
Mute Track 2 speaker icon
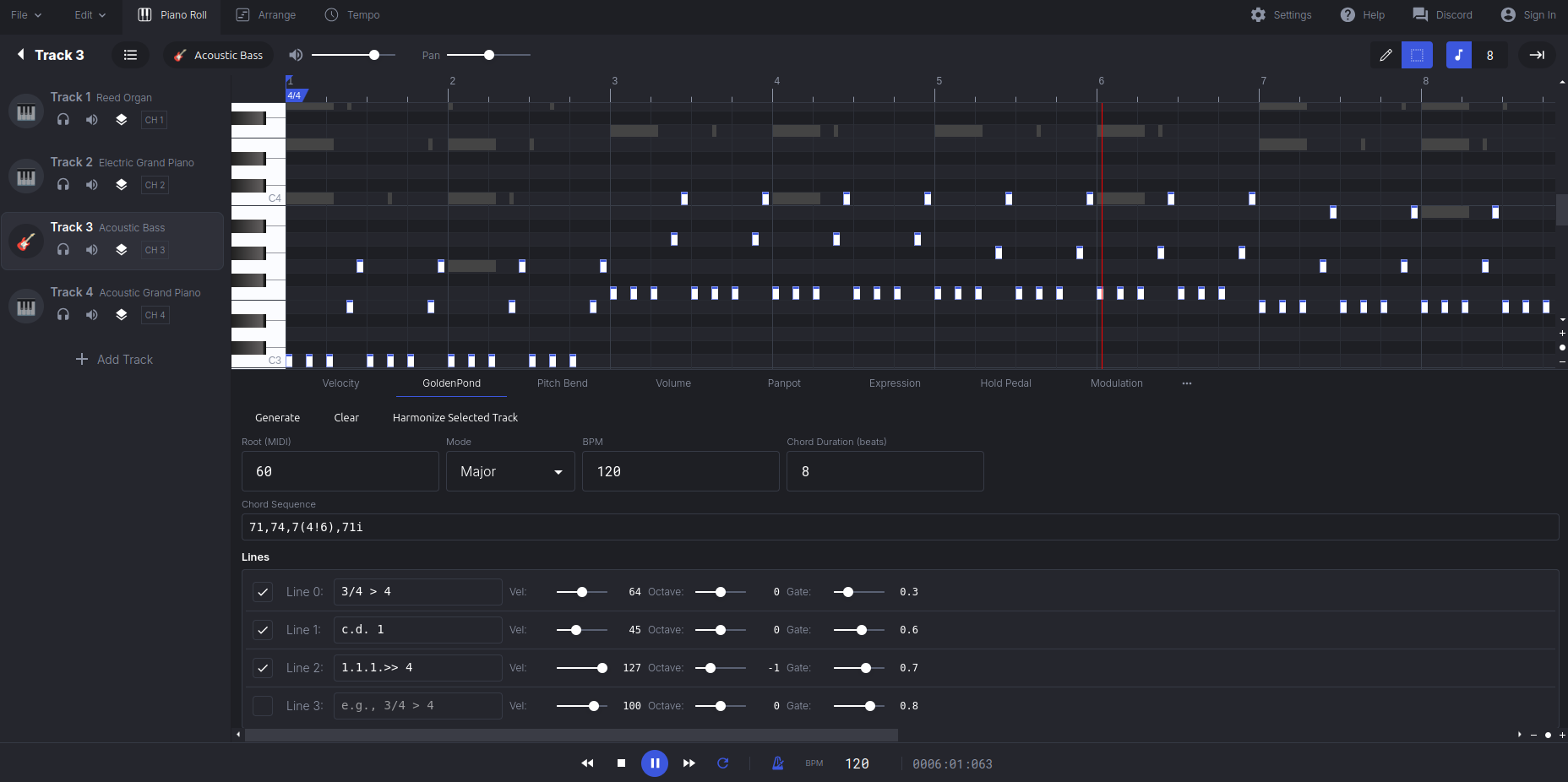tap(92, 185)
